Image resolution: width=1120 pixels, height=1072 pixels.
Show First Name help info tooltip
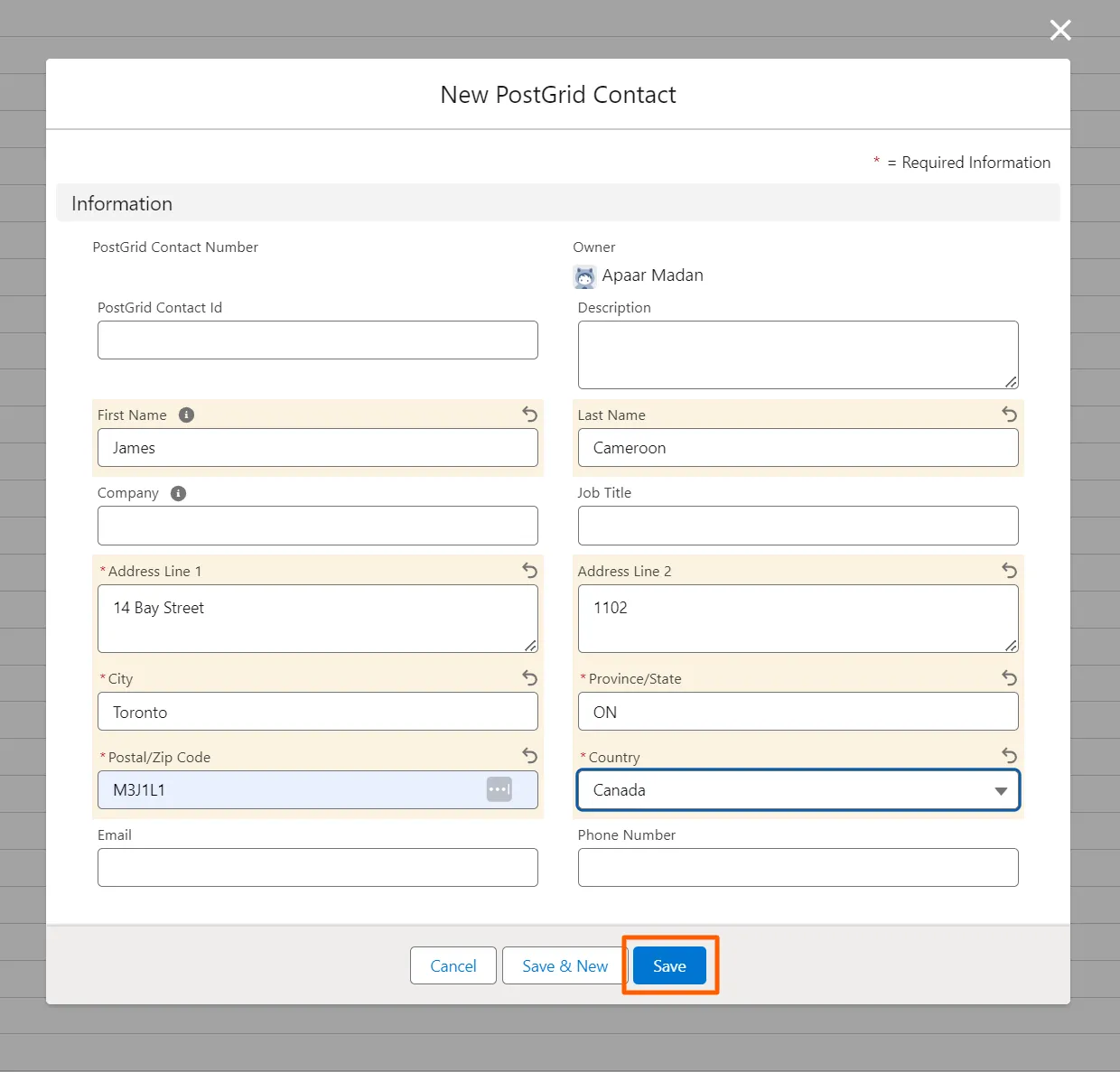[186, 415]
